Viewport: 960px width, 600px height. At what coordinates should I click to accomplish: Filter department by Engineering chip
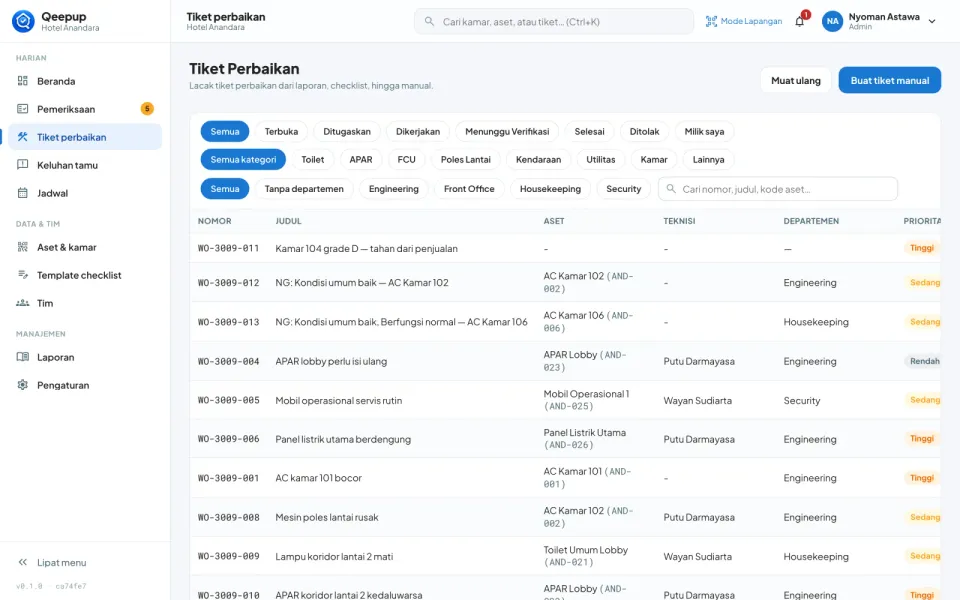point(394,189)
